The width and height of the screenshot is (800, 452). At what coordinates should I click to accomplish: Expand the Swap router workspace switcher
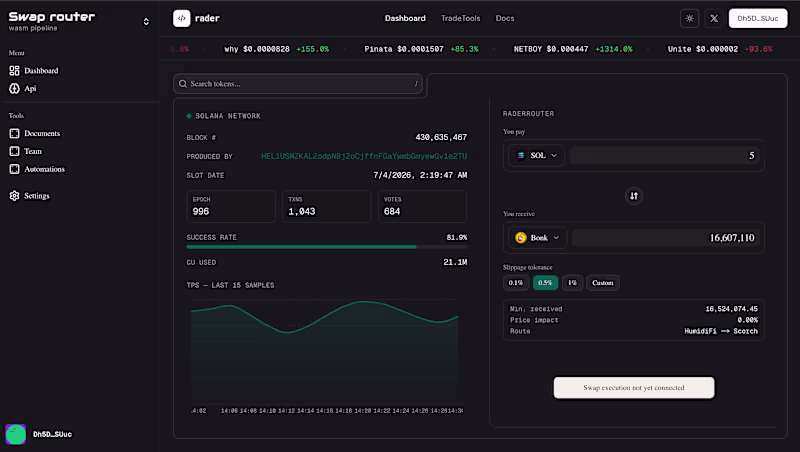pyautogui.click(x=146, y=21)
